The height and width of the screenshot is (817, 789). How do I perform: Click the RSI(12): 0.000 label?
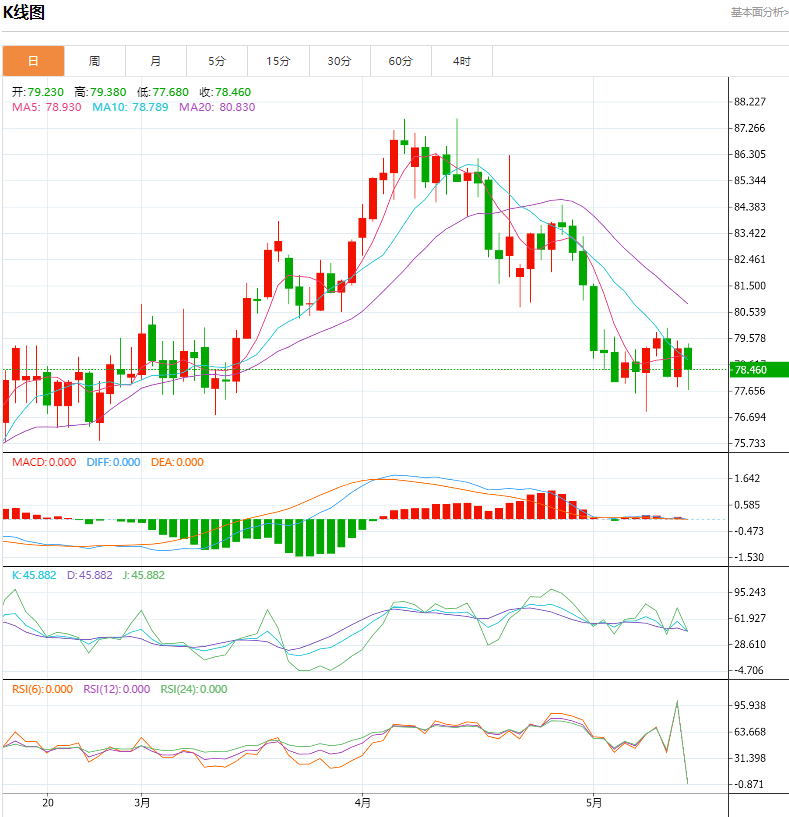117,689
